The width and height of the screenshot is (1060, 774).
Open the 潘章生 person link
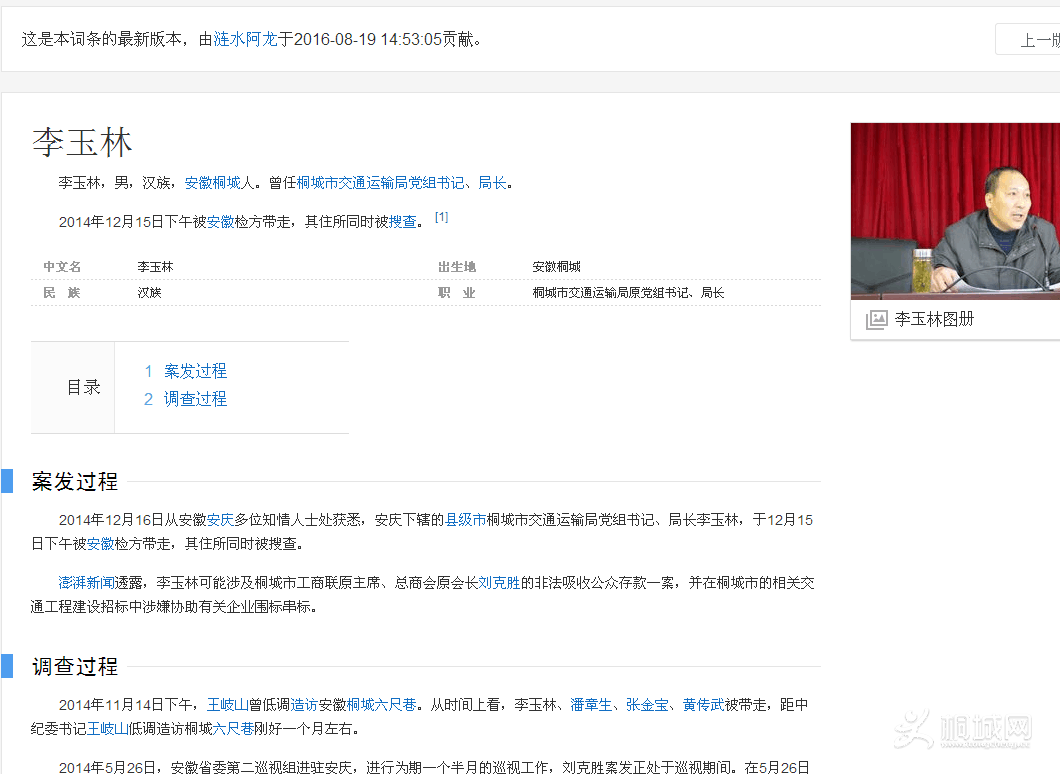[x=590, y=705]
